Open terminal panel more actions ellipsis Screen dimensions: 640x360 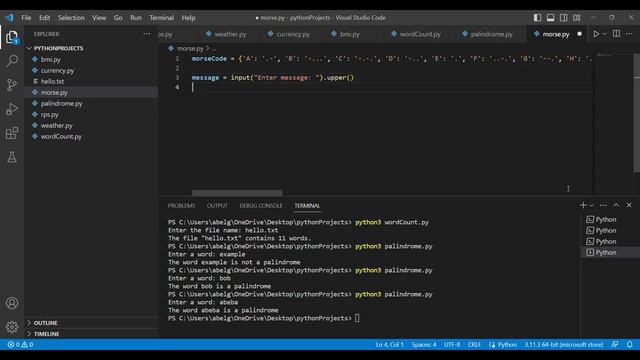click(603, 205)
